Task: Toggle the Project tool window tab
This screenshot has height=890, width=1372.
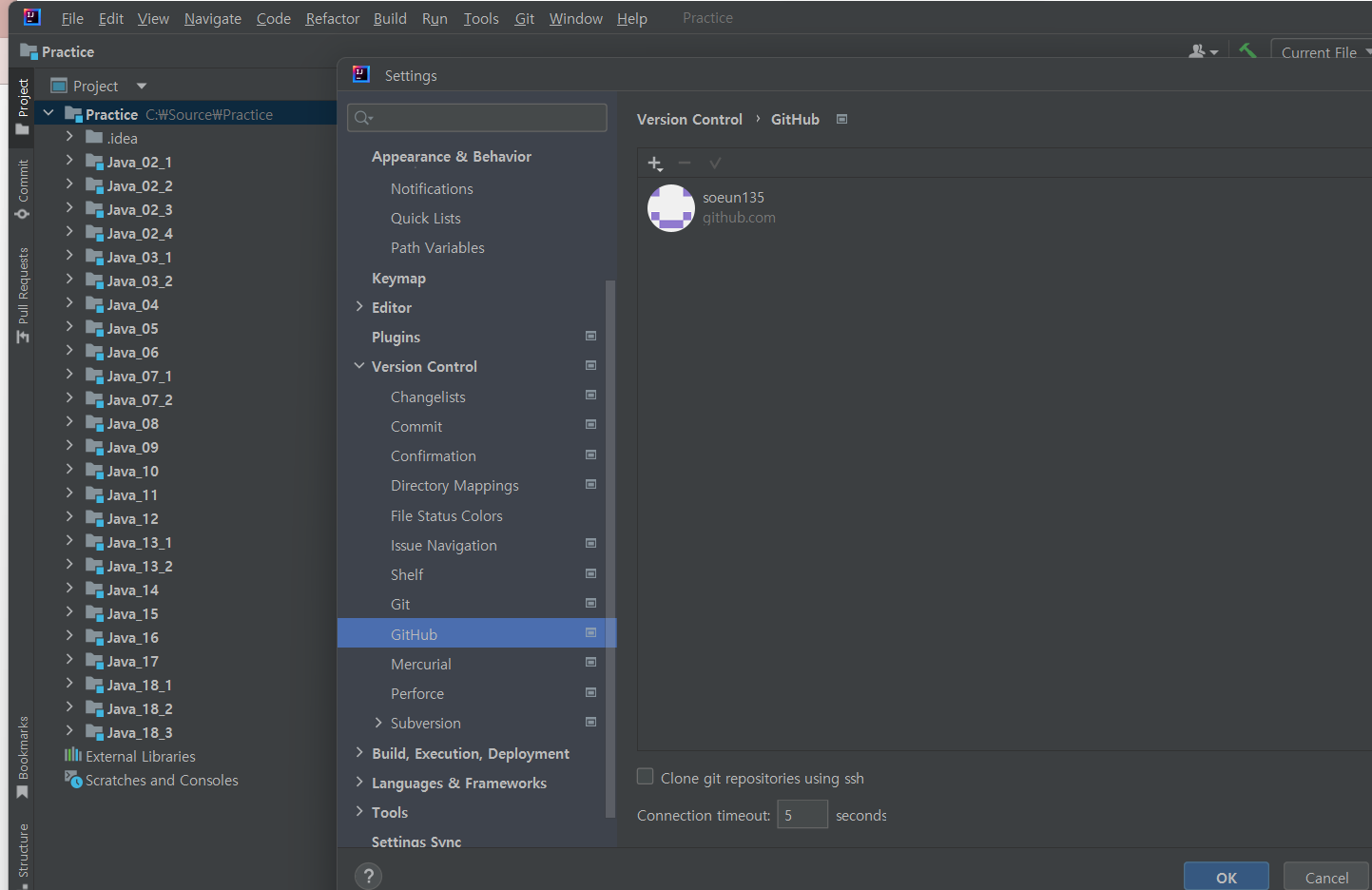Action: (x=22, y=106)
